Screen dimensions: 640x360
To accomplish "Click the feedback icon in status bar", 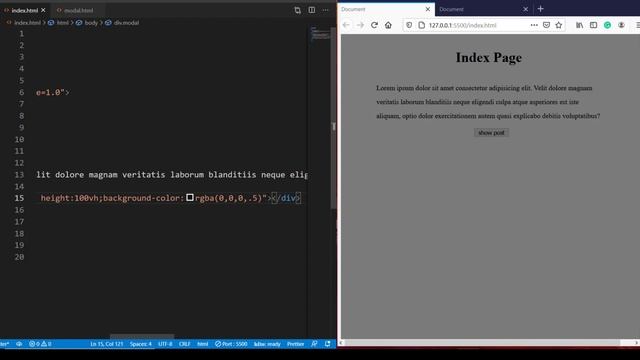I will click(314, 344).
